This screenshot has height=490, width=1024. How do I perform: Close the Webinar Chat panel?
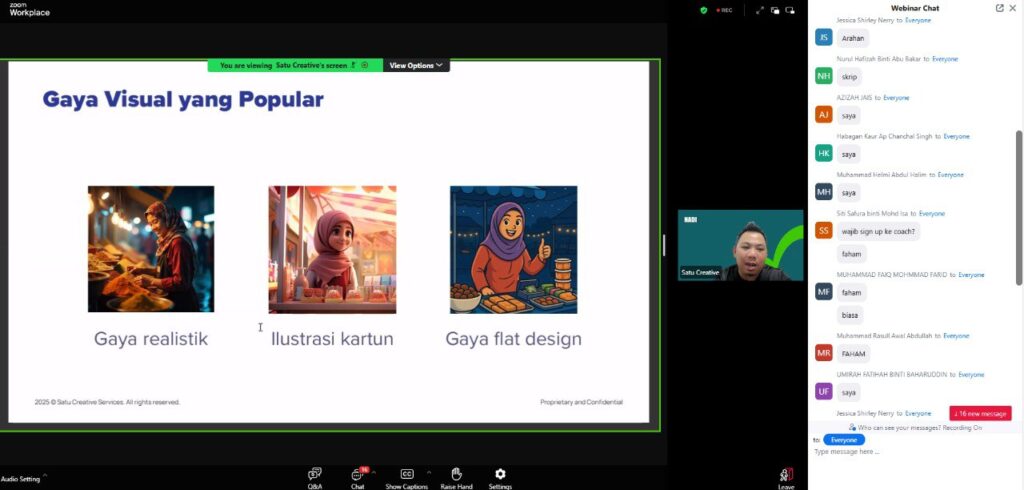coord(1014,8)
